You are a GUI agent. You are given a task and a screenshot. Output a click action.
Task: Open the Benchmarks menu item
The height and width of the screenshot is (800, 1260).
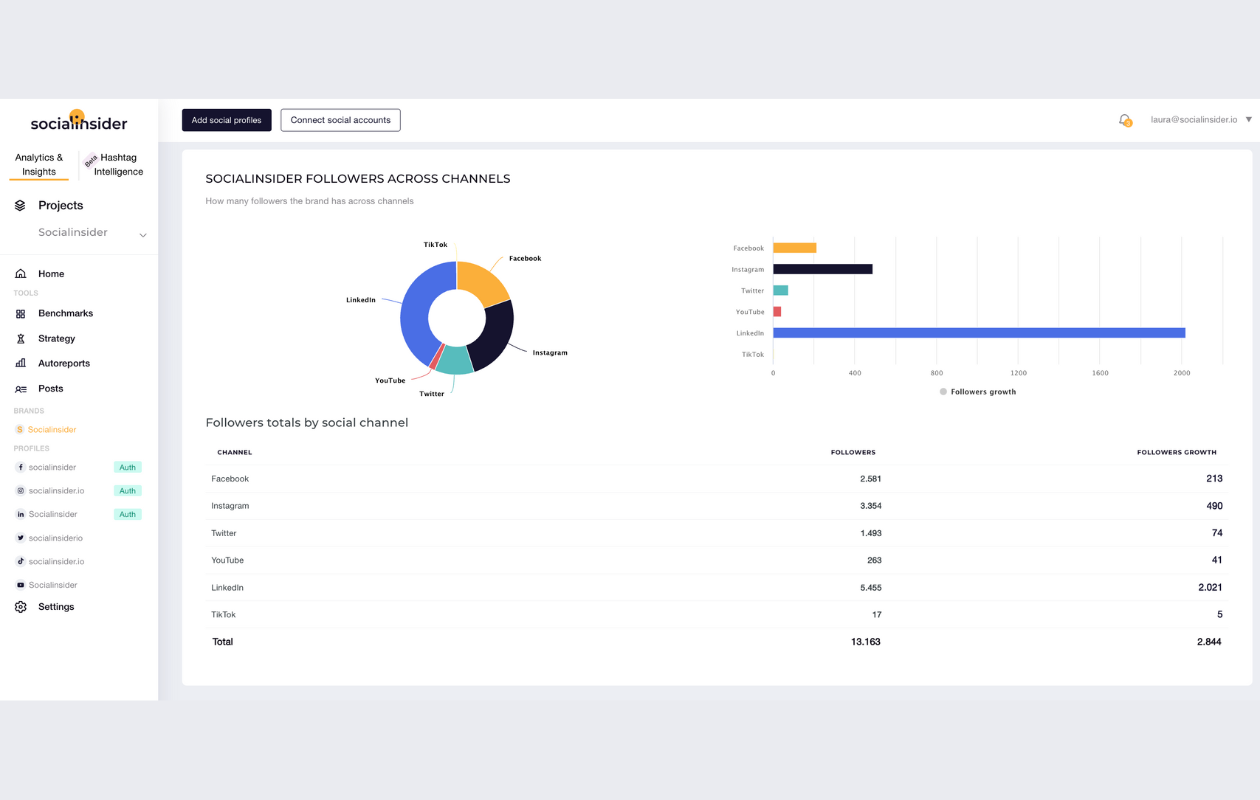tap(65, 314)
